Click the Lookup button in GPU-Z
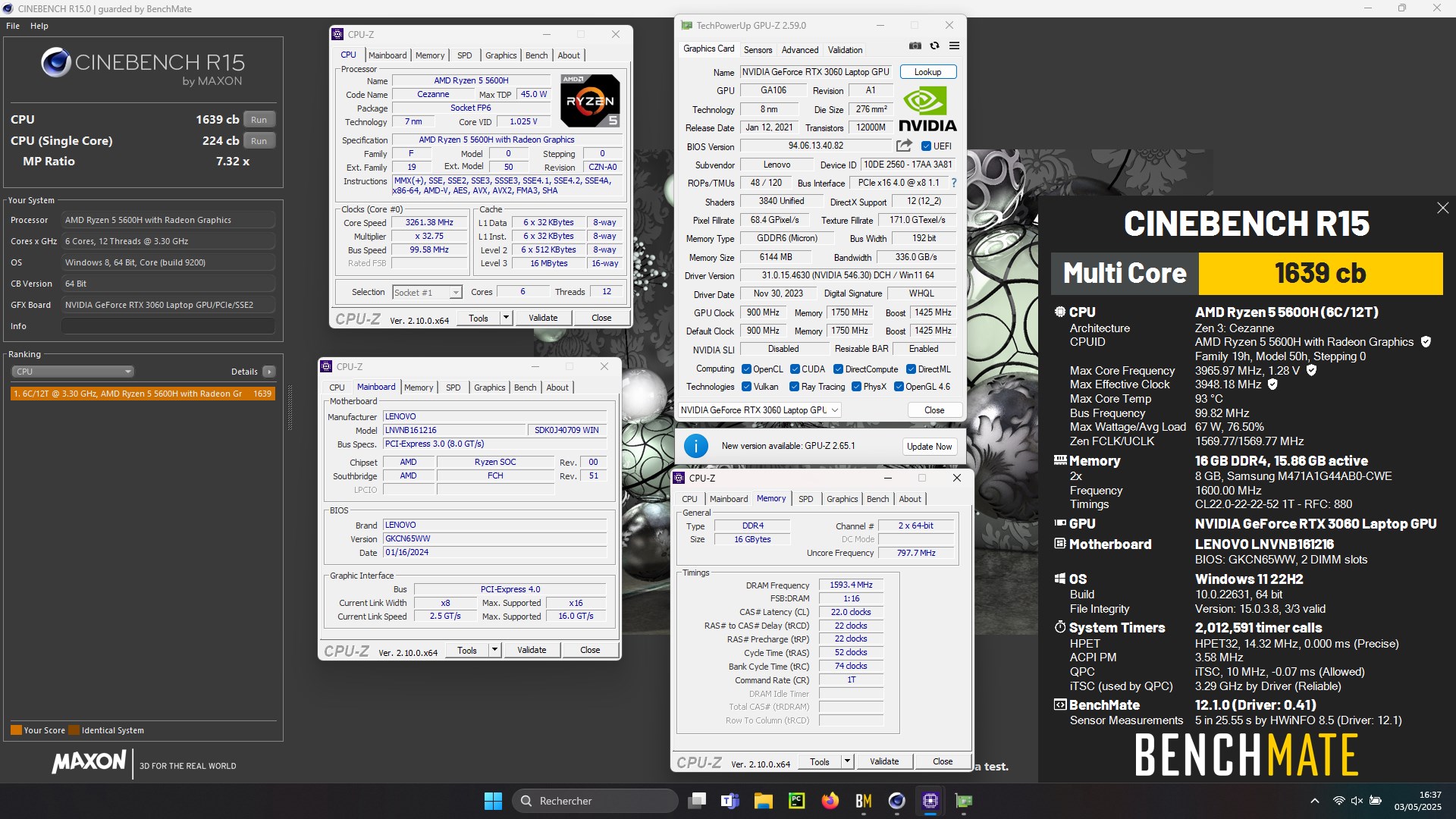This screenshot has height=819, width=1456. 928,72
